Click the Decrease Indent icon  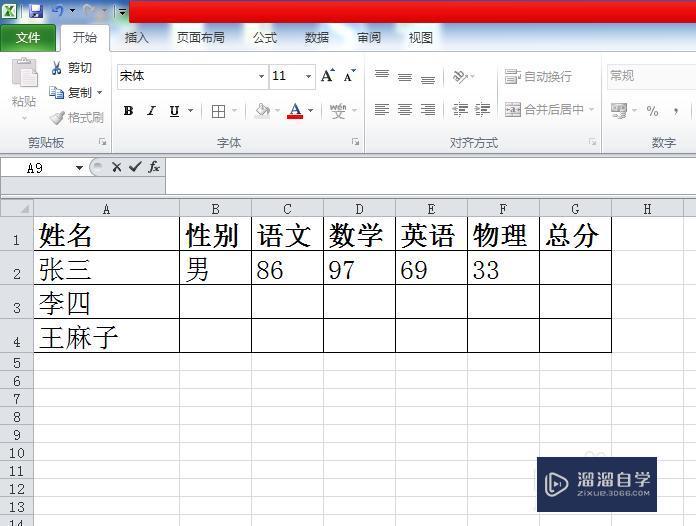(x=460, y=110)
